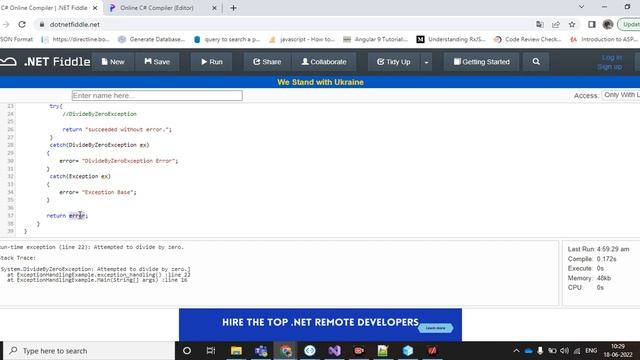
Task: Click the New fiddle button
Action: (x=113, y=62)
